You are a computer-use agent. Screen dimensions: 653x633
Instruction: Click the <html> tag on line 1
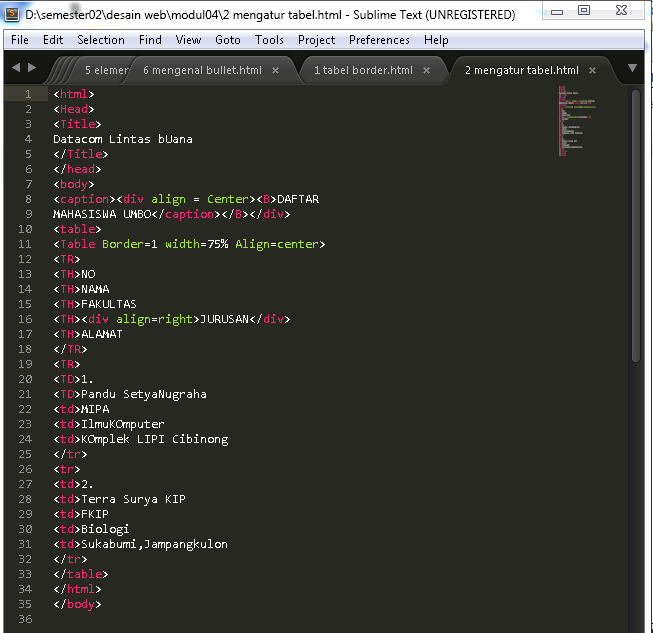point(74,94)
